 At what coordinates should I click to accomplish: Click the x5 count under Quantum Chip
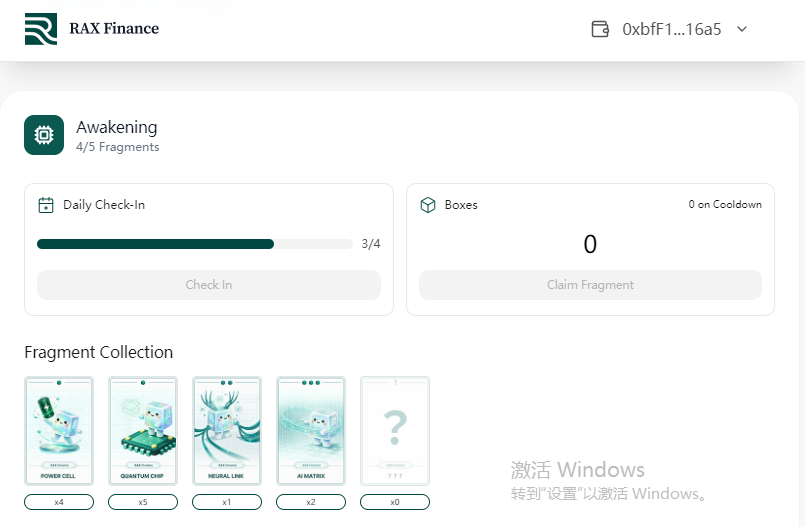(x=143, y=502)
